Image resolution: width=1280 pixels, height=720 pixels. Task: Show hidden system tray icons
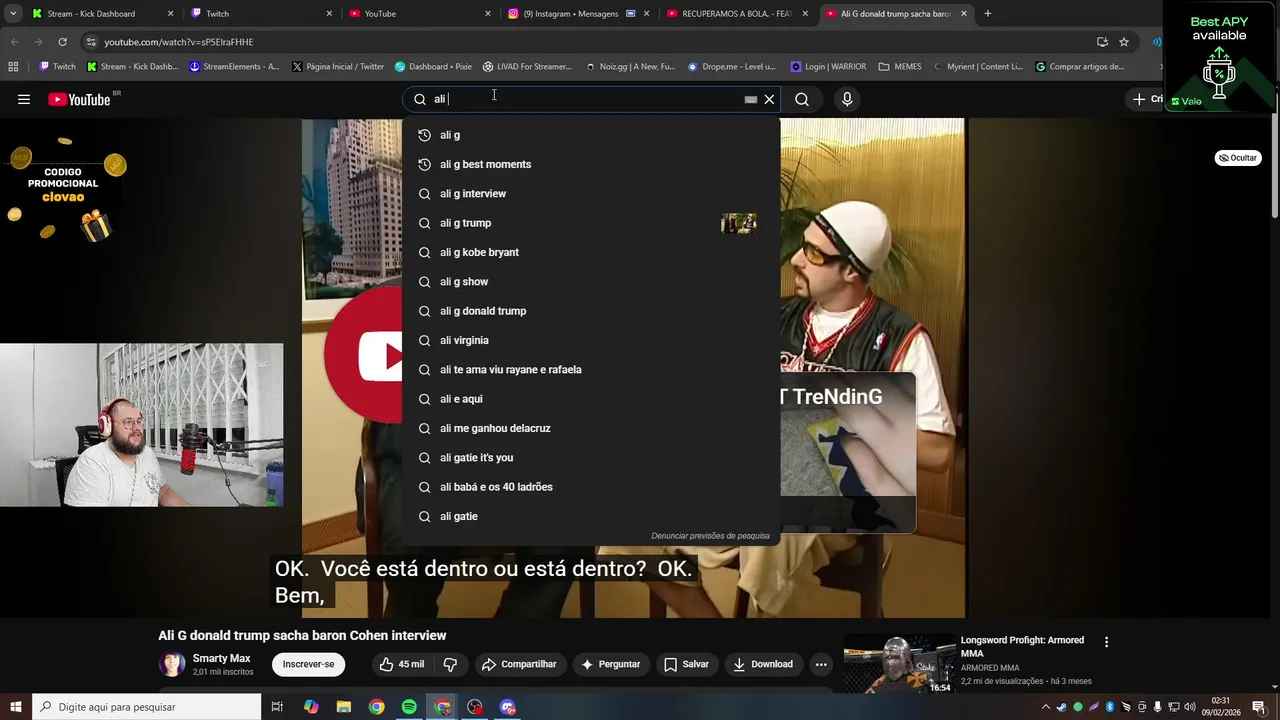click(x=1046, y=707)
